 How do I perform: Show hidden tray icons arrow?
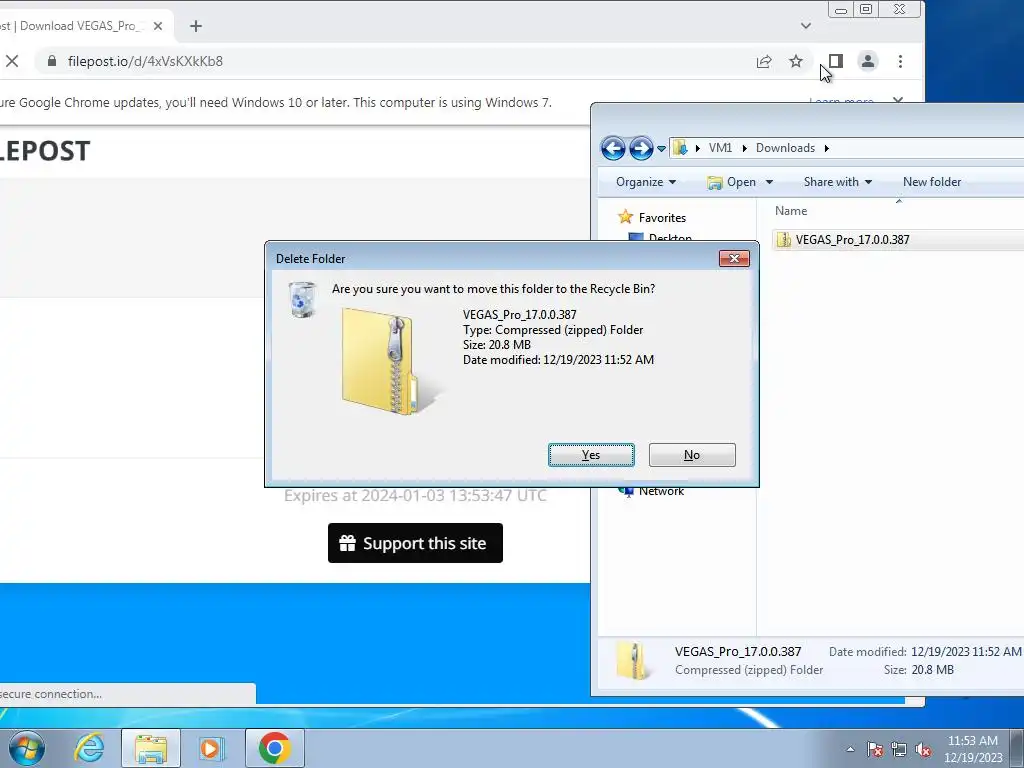tap(850, 749)
